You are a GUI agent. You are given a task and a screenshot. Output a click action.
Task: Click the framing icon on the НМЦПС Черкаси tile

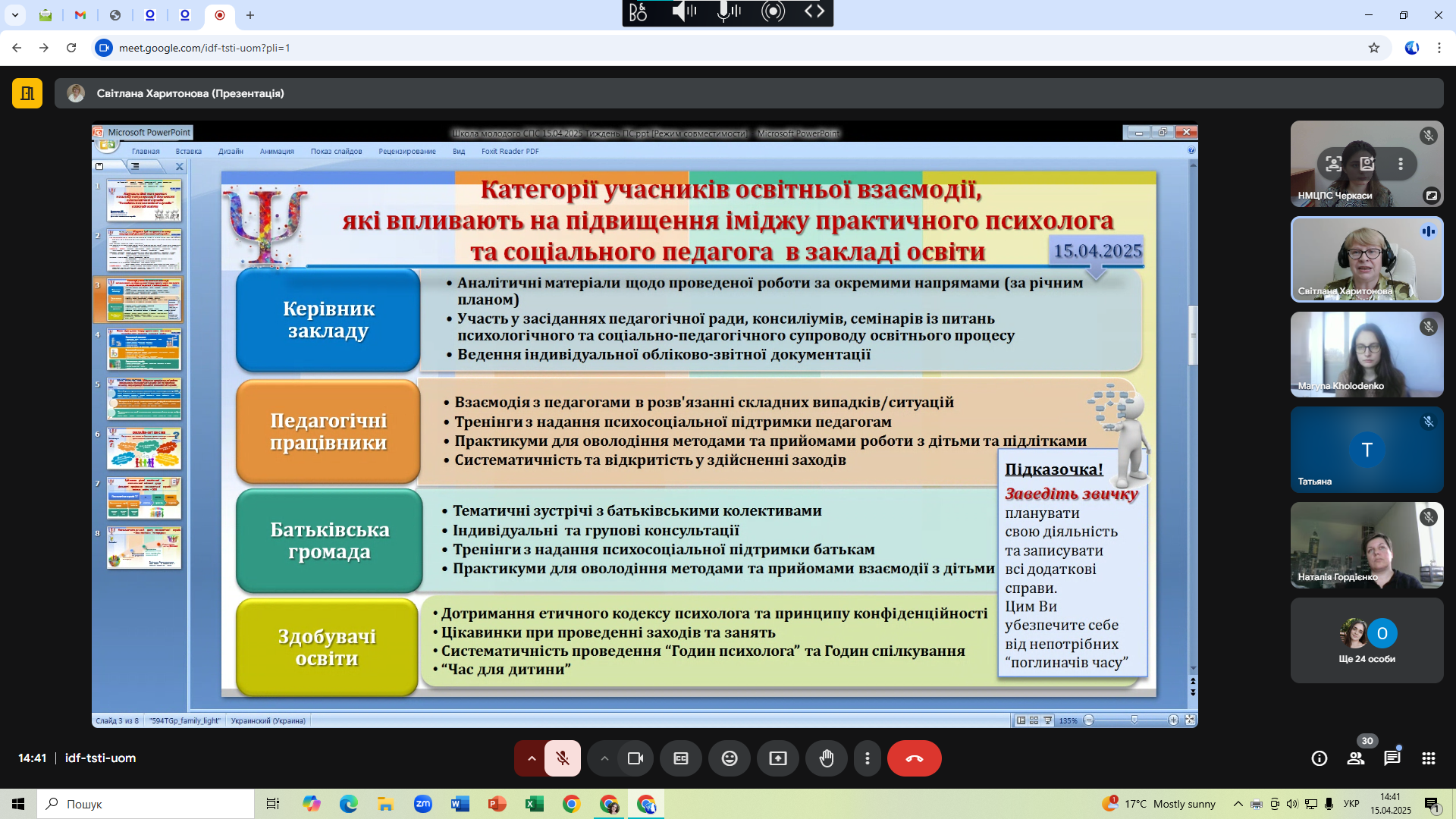tap(1334, 164)
